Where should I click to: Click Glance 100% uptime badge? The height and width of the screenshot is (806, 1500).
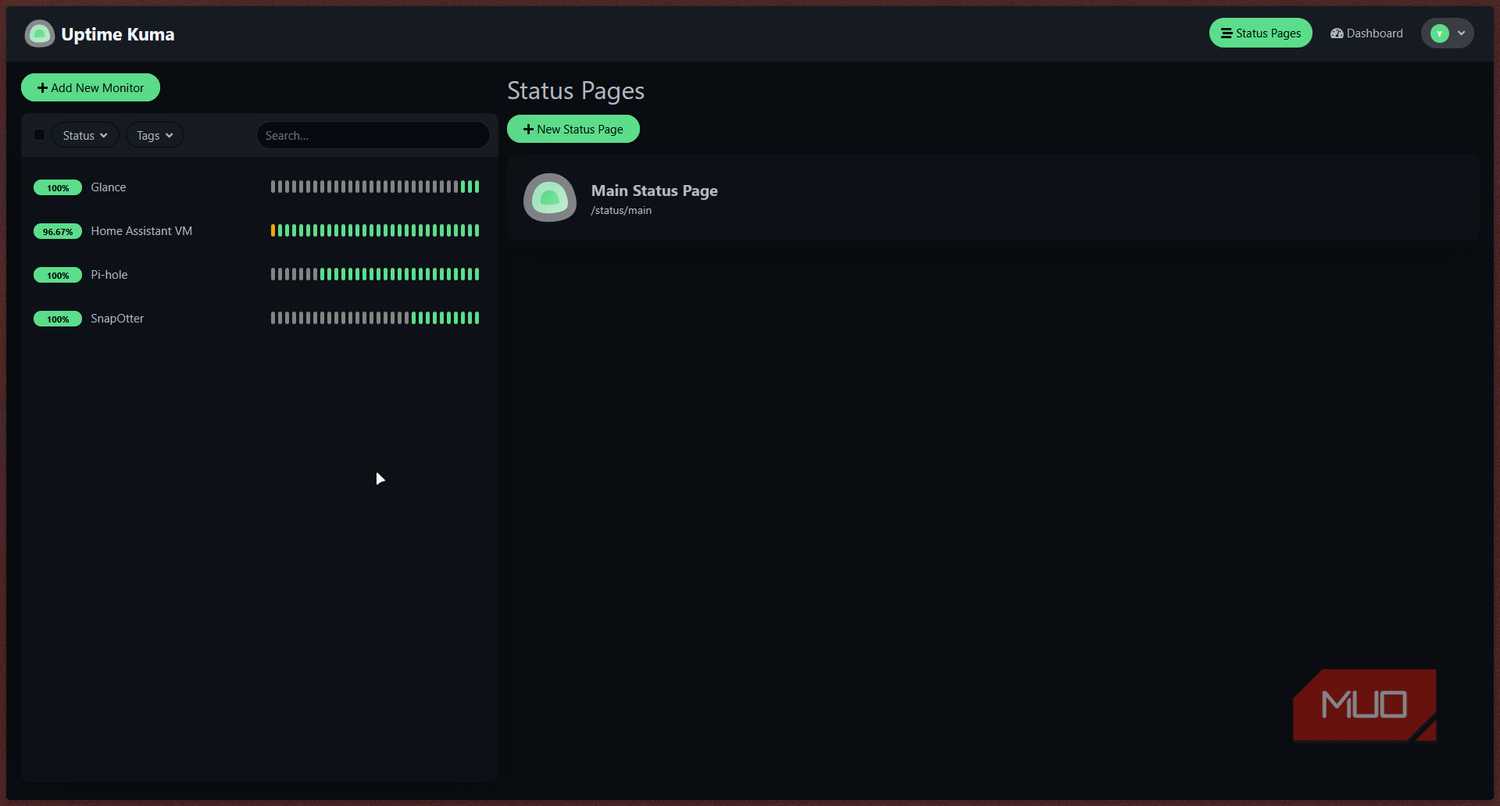58,188
